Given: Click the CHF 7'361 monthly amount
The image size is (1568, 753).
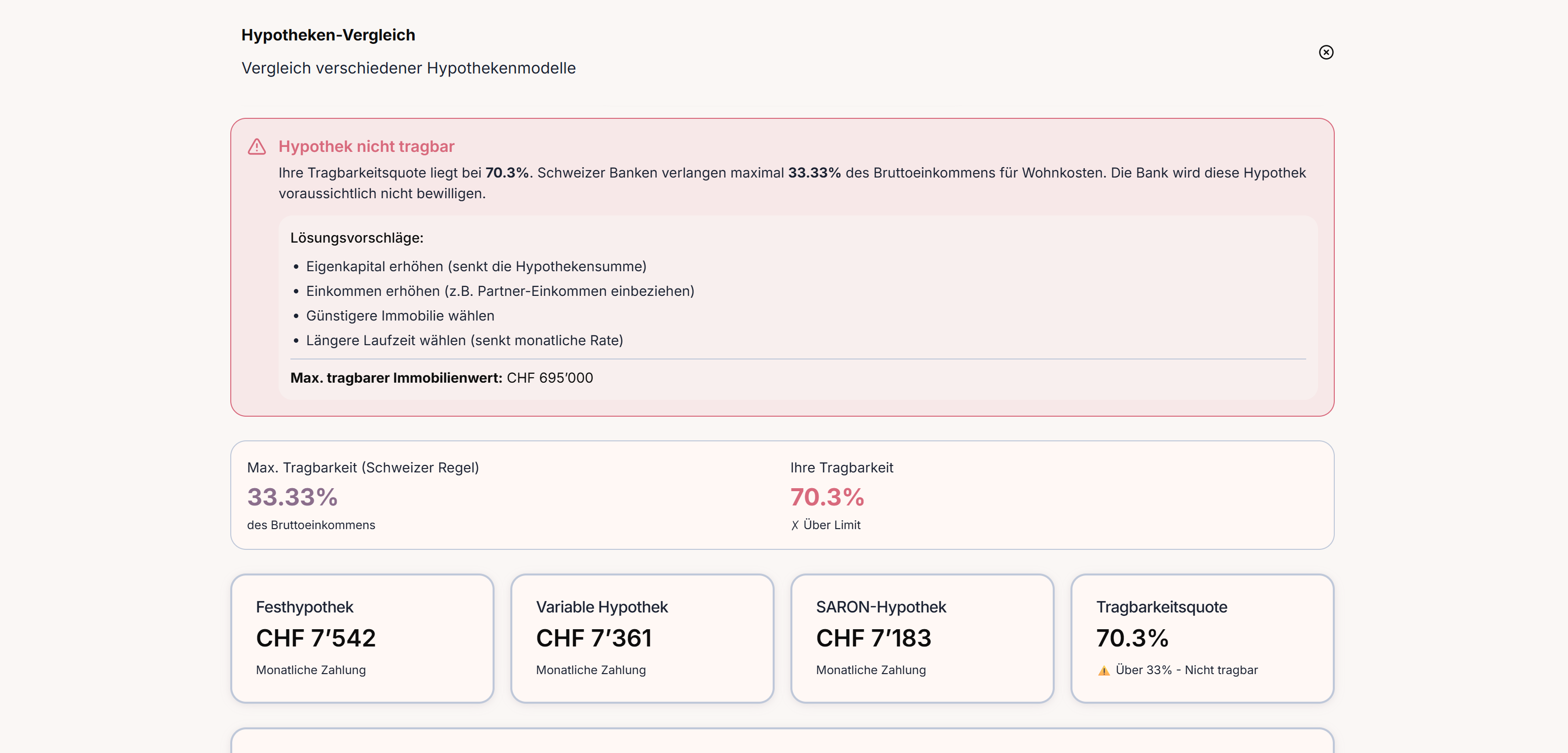Looking at the screenshot, I should click(x=594, y=638).
